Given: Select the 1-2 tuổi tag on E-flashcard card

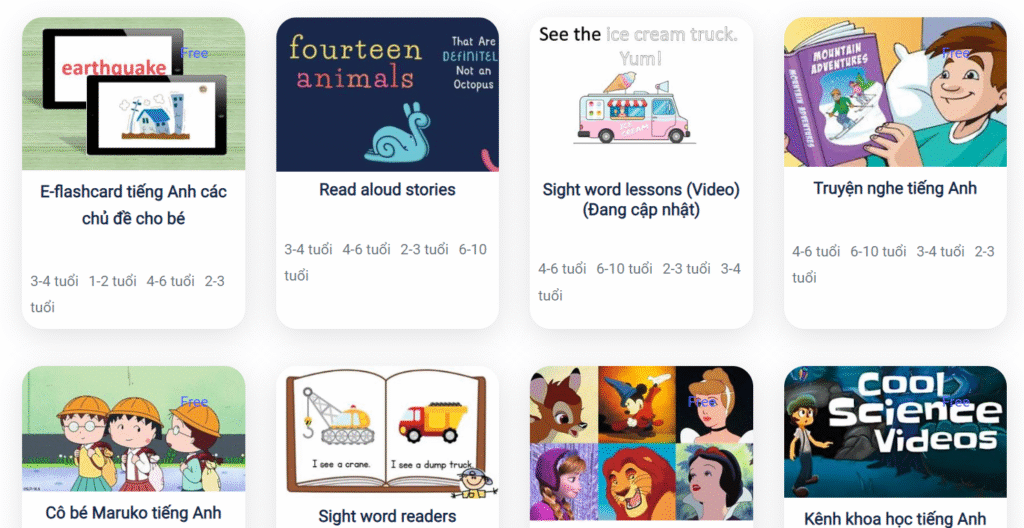Looking at the screenshot, I should coord(112,282).
